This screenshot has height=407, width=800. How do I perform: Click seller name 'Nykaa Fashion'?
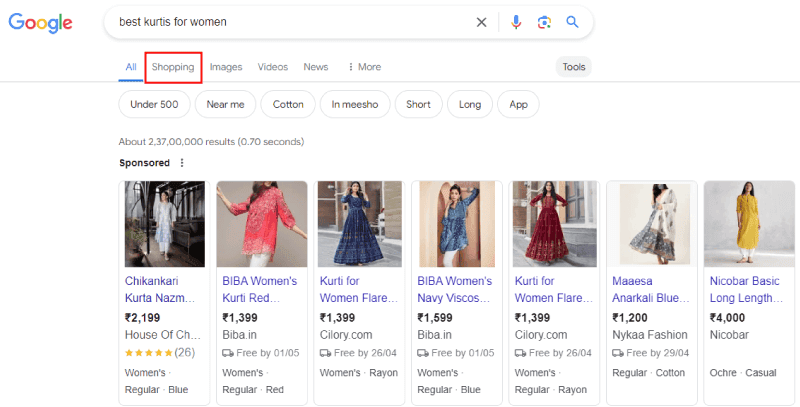(x=649, y=335)
